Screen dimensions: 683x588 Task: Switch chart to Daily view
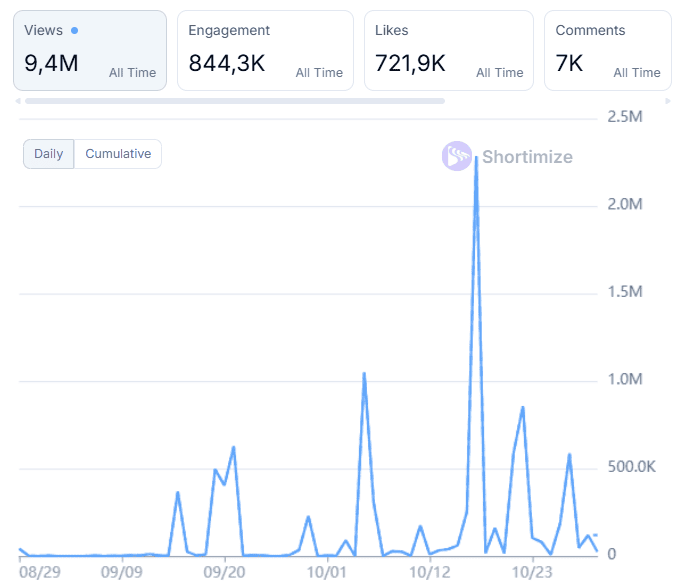point(48,154)
